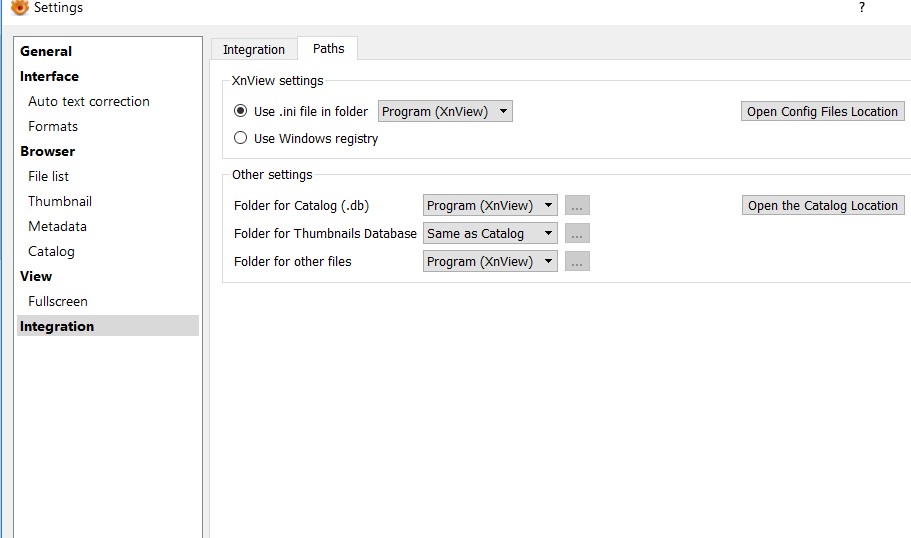Open the General settings category

[x=46, y=51]
